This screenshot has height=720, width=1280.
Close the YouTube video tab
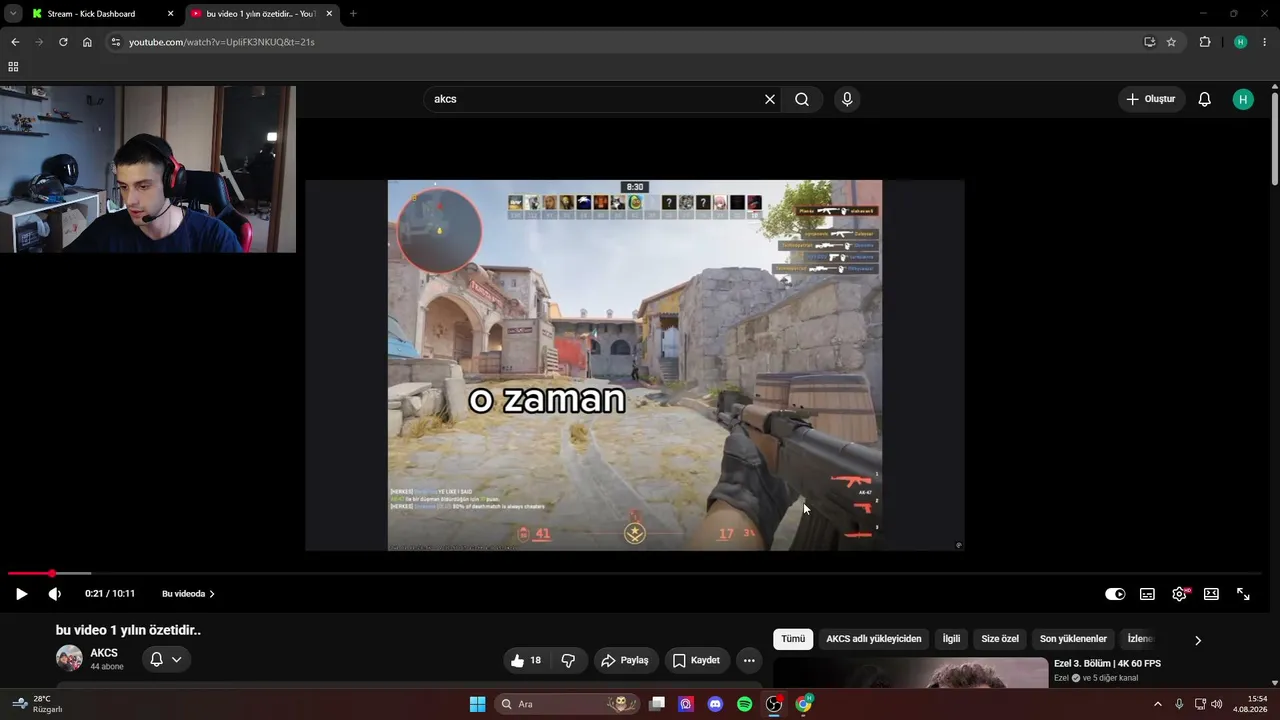(x=329, y=14)
